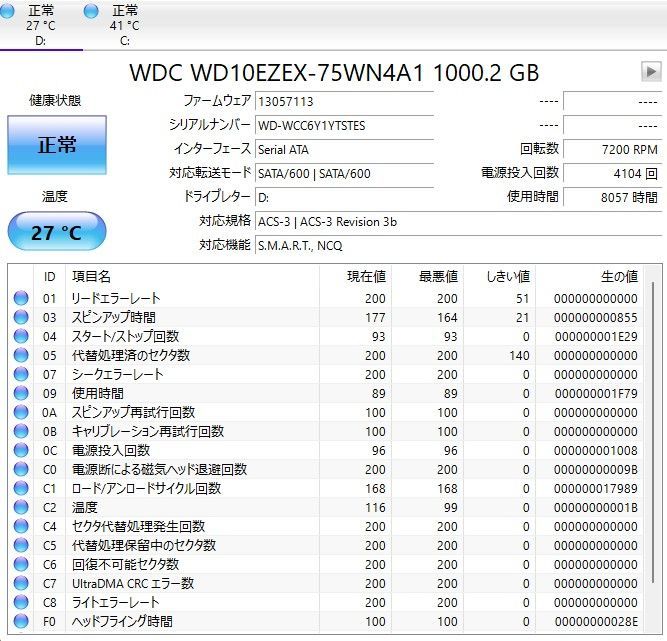Click the 項目名 column header
This screenshot has width=667, height=641.
click(192, 277)
